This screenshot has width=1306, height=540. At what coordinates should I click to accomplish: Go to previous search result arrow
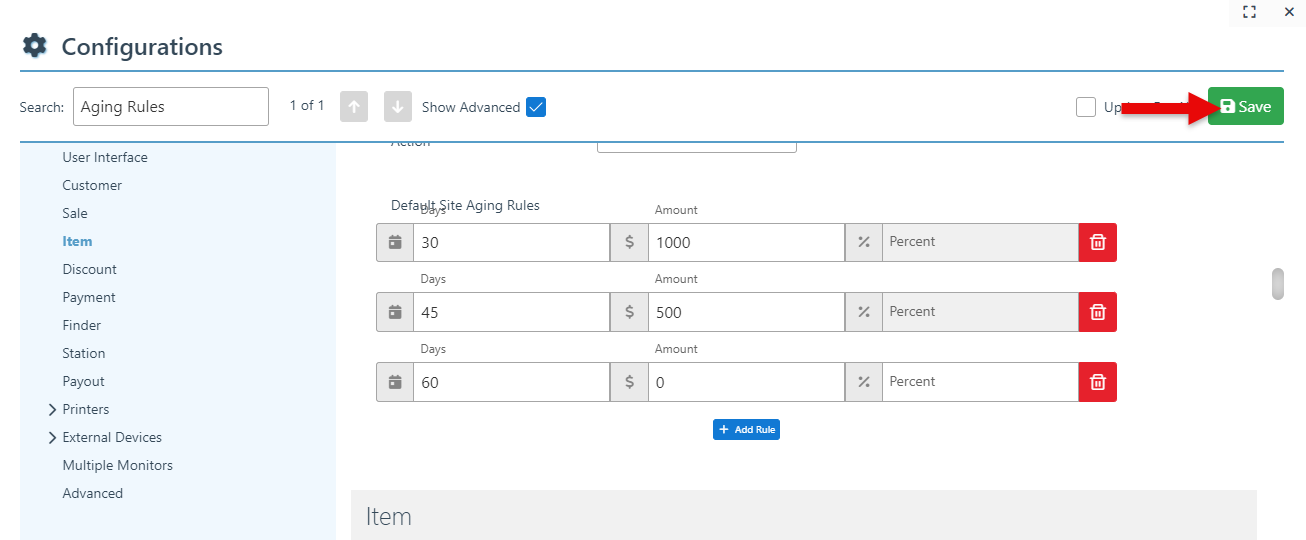(354, 107)
